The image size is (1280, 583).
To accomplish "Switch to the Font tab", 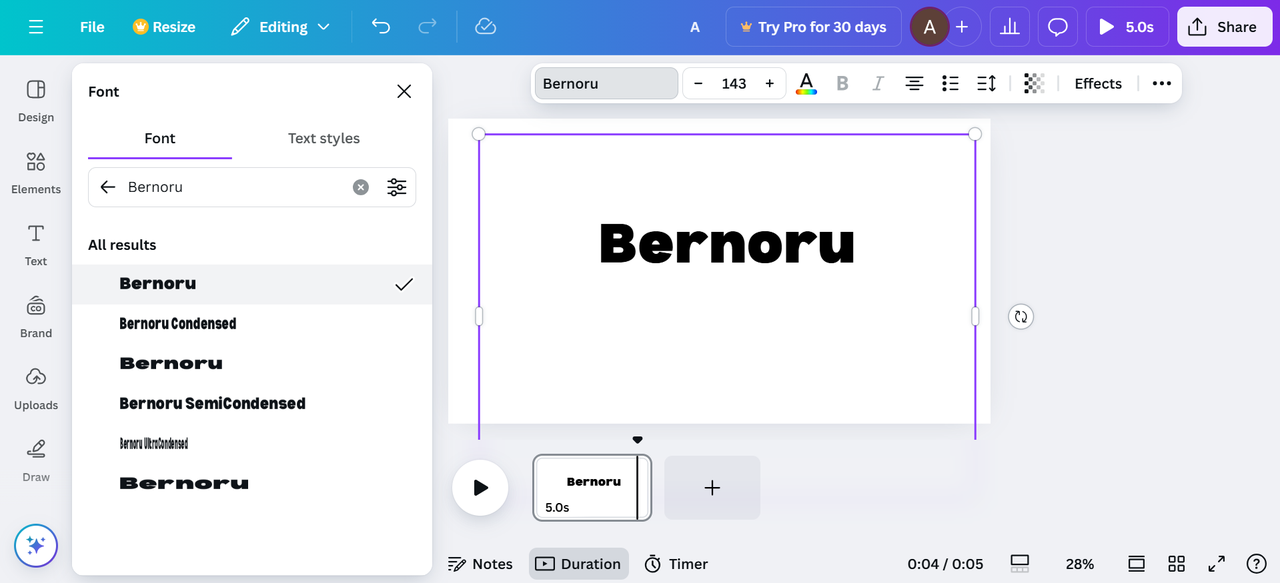I will point(160,138).
